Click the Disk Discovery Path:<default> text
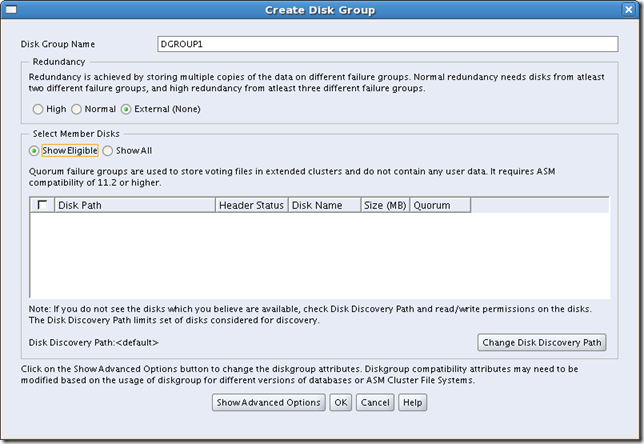 click(93, 343)
